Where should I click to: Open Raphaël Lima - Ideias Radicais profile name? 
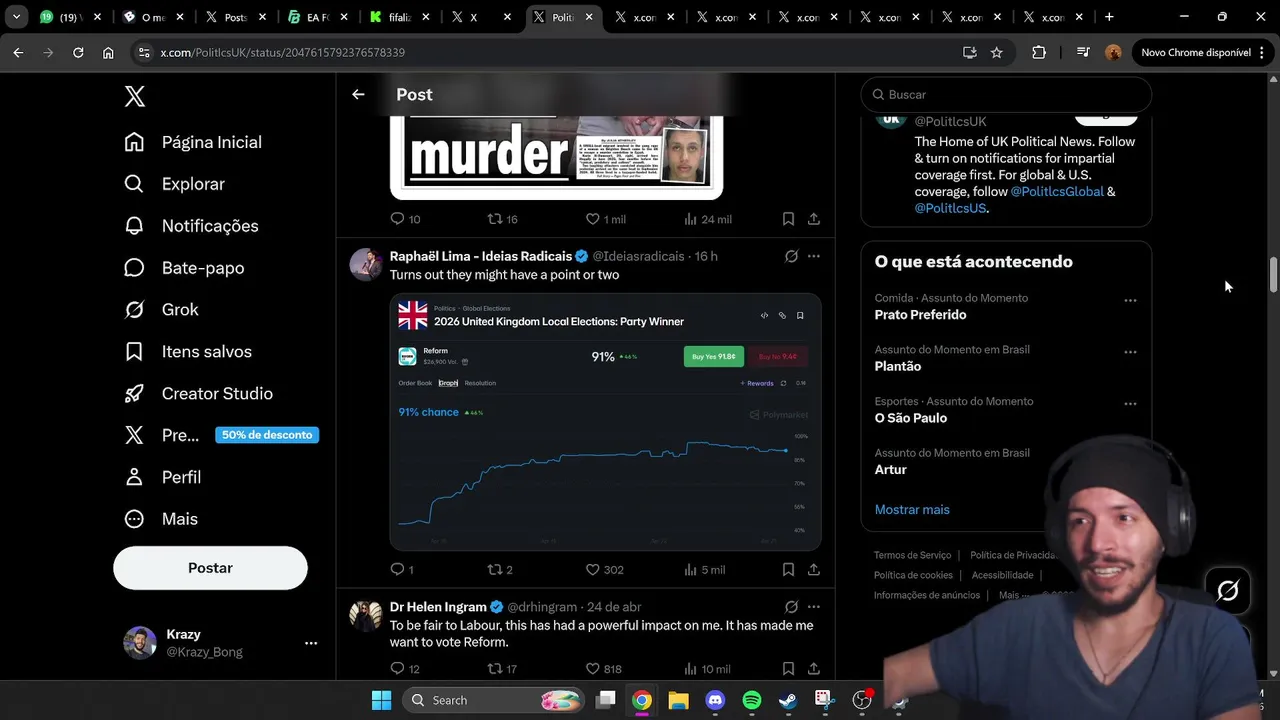coord(481,256)
